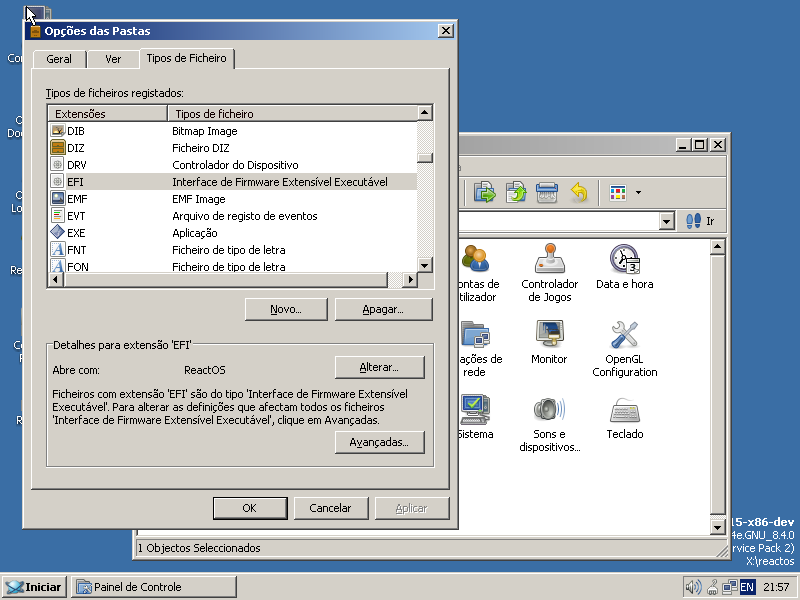Click the Copy To toolbar icon
The height and width of the screenshot is (600, 800).
[514, 192]
